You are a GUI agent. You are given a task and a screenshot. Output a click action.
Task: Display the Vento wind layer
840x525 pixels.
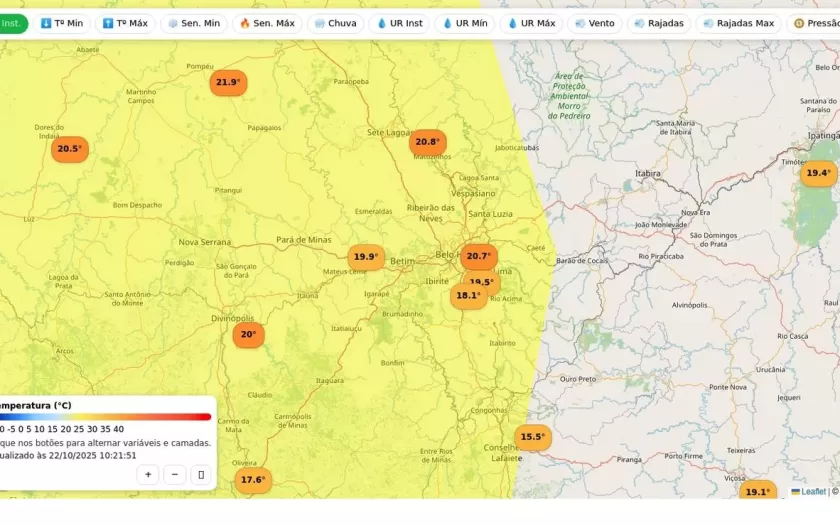pyautogui.click(x=594, y=23)
